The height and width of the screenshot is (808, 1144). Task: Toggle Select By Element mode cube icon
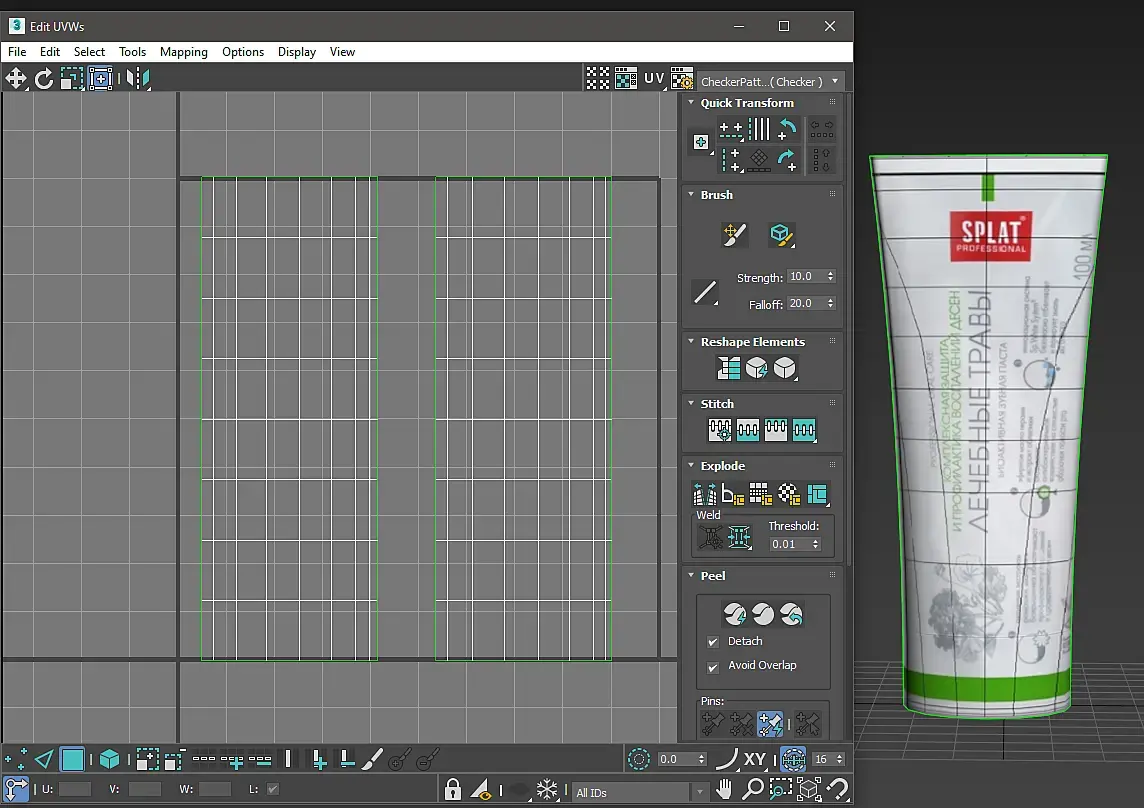[109, 760]
